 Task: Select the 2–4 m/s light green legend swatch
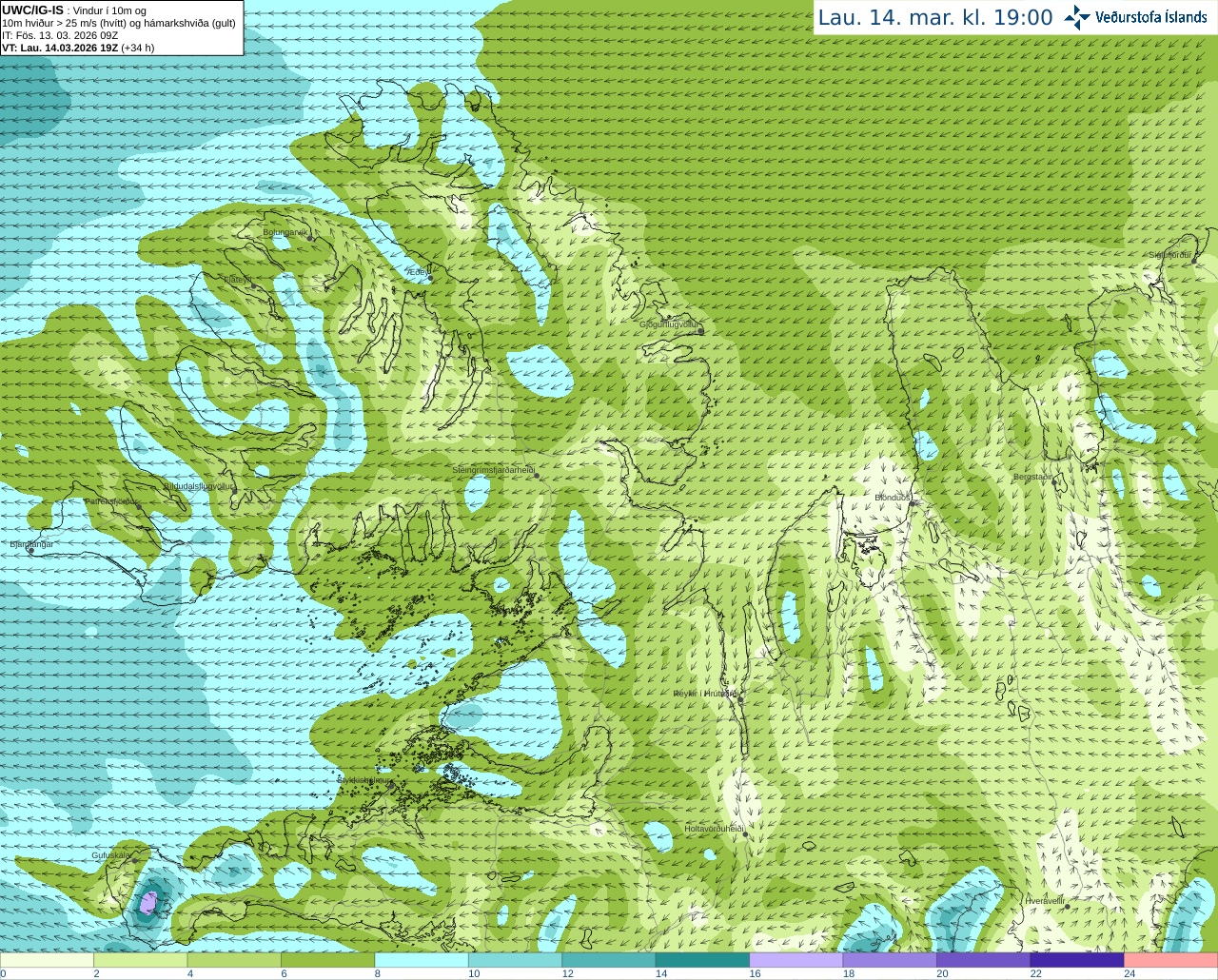coord(141,960)
